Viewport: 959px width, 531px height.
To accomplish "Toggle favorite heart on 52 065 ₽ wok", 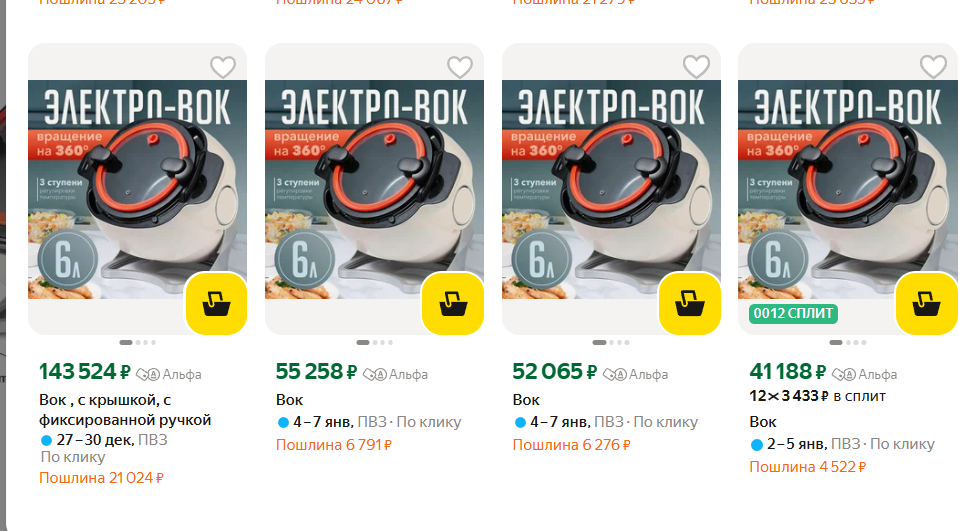I will tap(696, 67).
